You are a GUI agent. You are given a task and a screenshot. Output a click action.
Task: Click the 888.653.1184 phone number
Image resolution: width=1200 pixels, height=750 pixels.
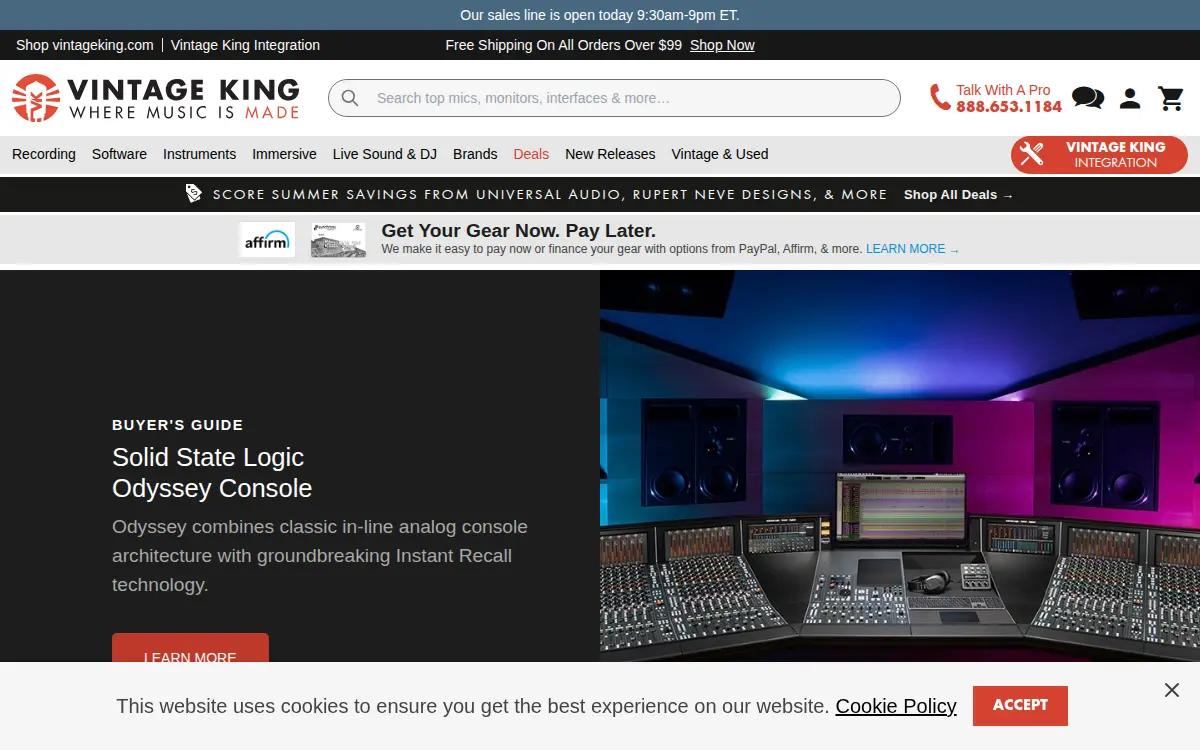click(1009, 107)
